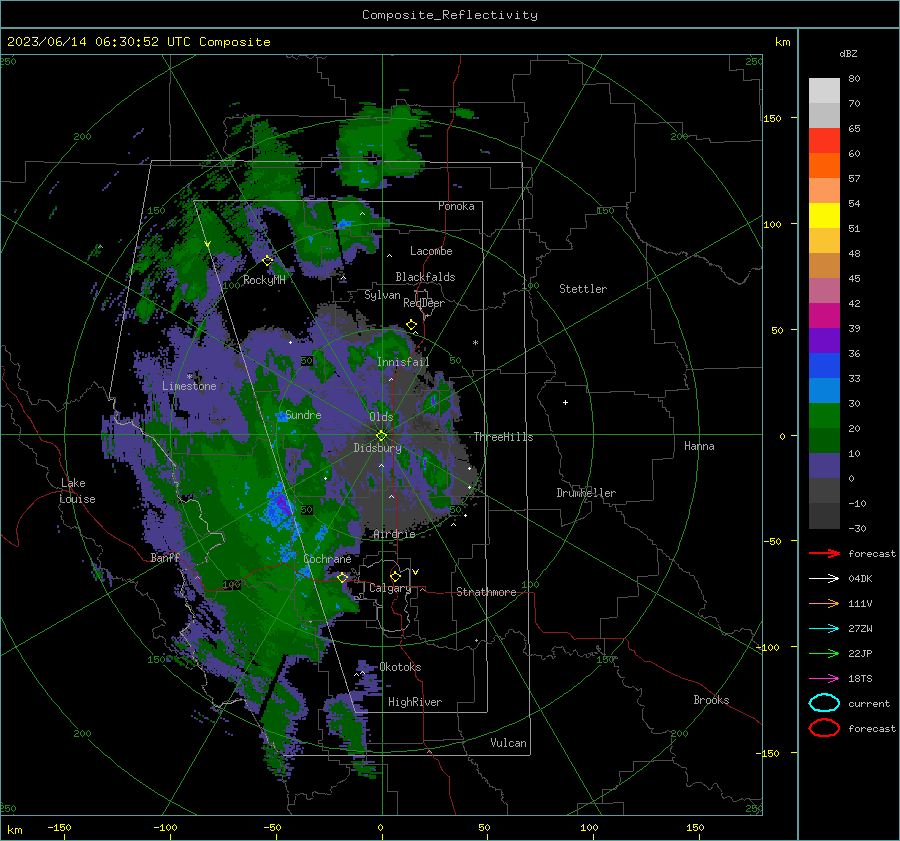
Task: Click the Banff label
Action: pyautogui.click(x=165, y=557)
